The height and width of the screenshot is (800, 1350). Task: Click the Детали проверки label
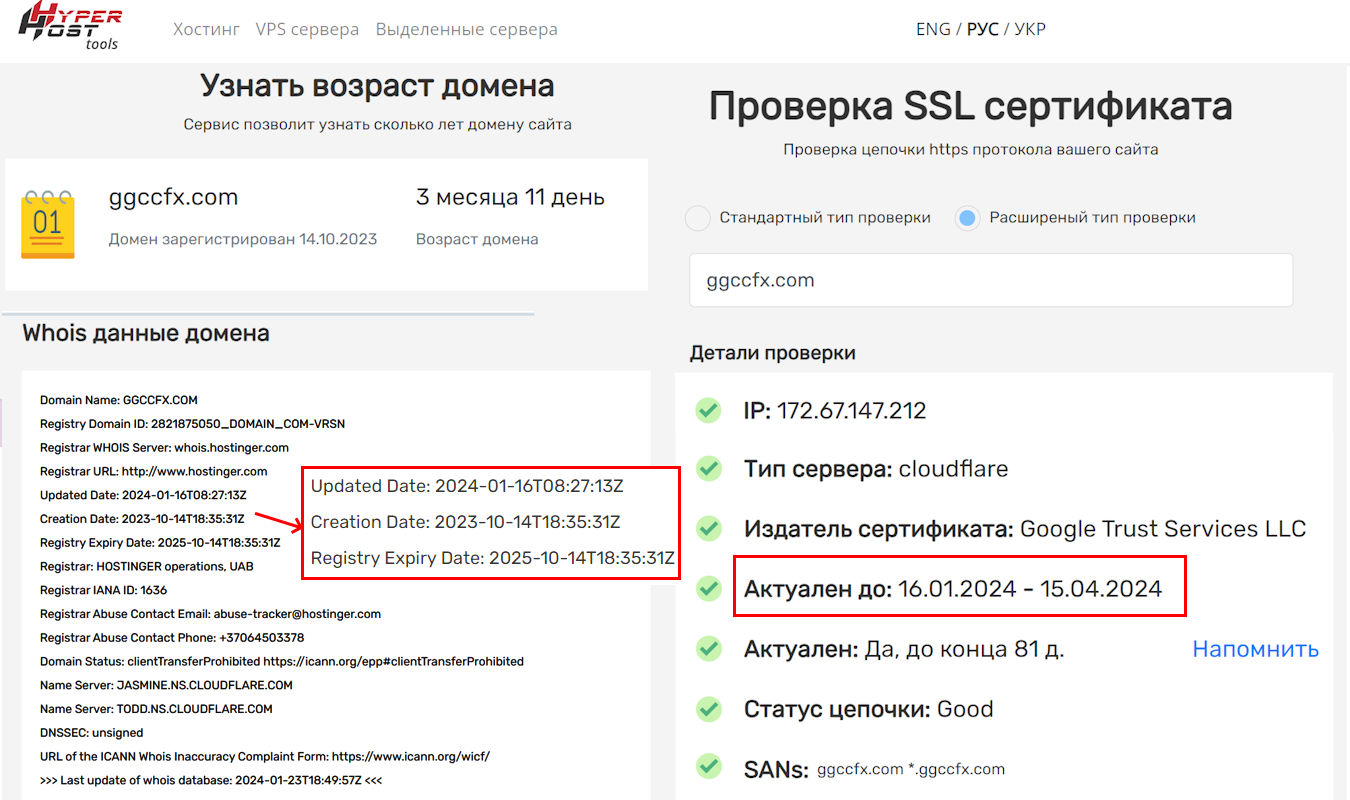773,353
